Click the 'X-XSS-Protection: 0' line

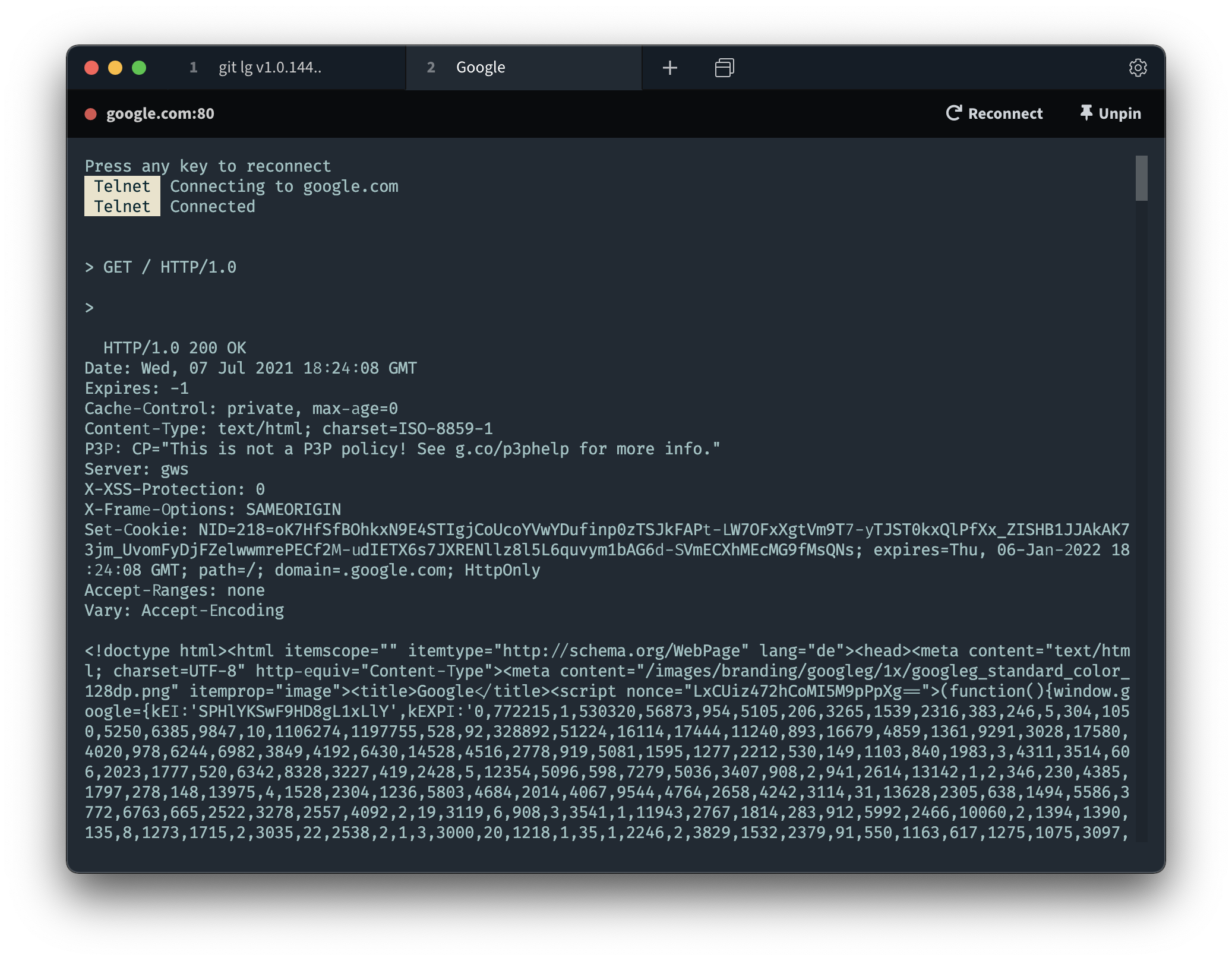click(175, 489)
